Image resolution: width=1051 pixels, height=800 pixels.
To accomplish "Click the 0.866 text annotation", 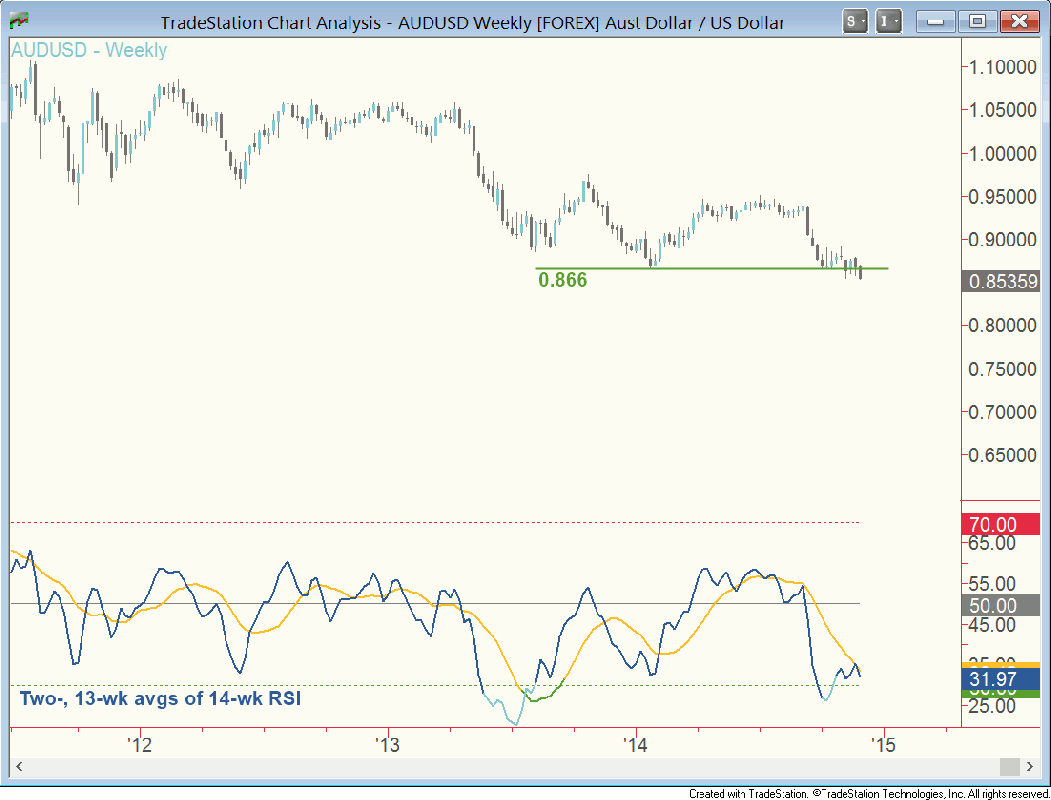I will [x=562, y=281].
